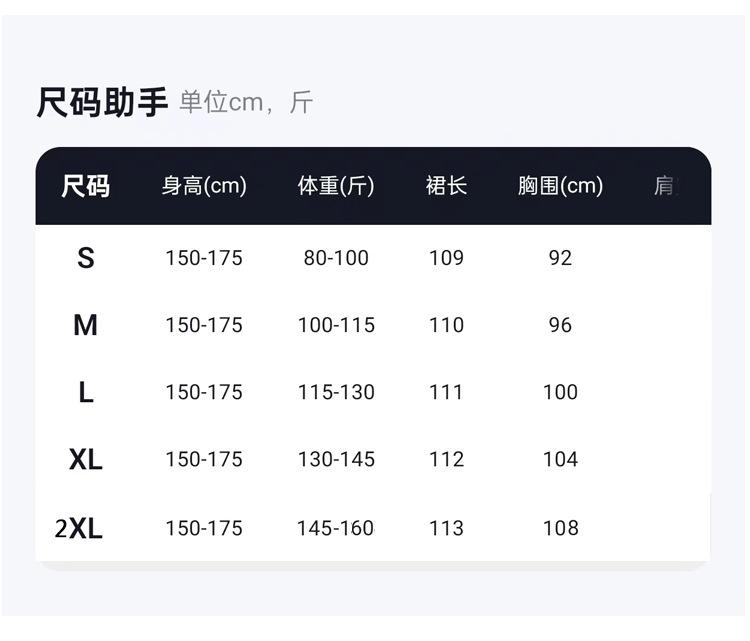The height and width of the screenshot is (641, 750).
Task: Select the S size row label
Action: click(x=86, y=258)
